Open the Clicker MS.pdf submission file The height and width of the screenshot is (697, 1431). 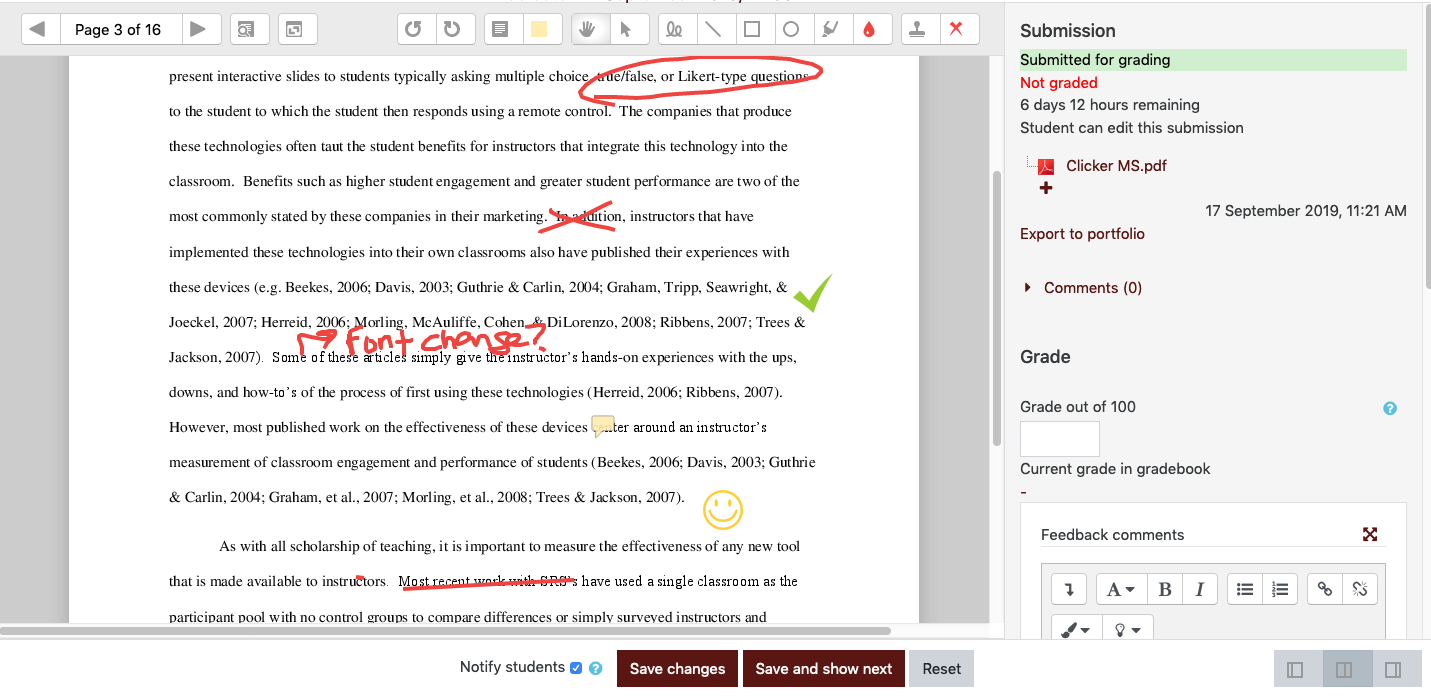1116,165
